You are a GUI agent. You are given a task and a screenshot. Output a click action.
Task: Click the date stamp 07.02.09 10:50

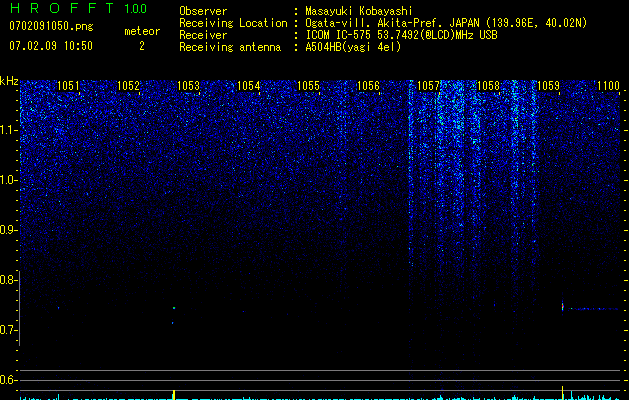click(x=51, y=46)
